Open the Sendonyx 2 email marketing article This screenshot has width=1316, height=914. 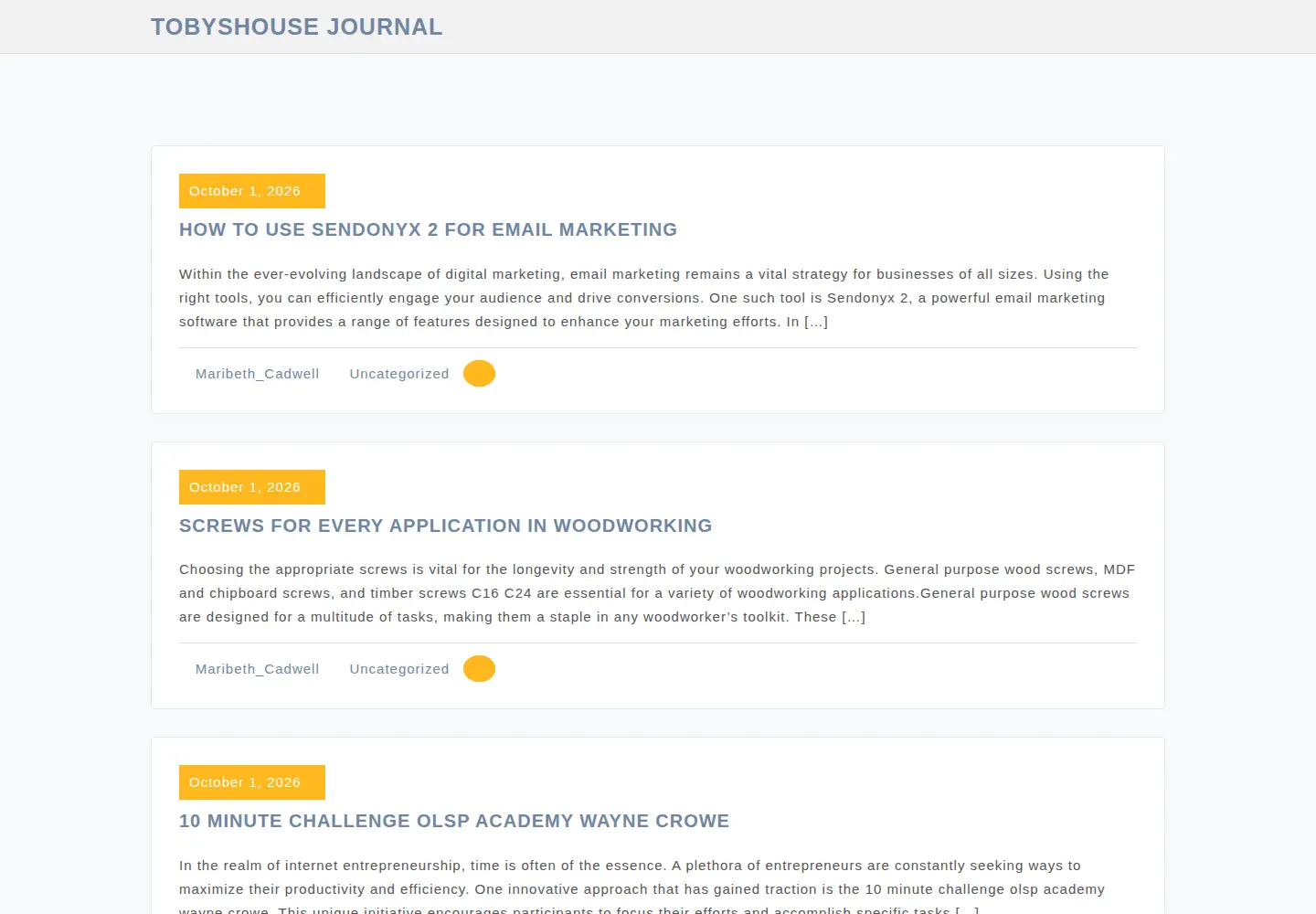428,229
